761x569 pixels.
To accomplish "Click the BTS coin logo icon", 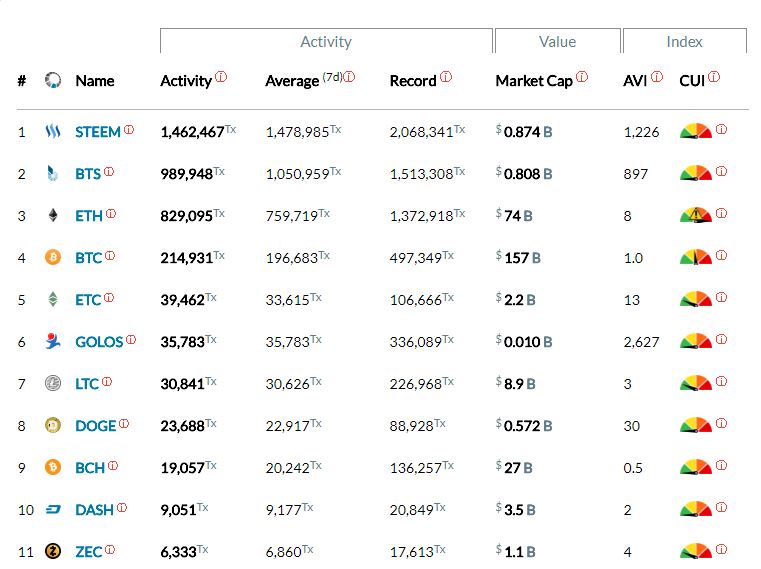I will point(52,173).
